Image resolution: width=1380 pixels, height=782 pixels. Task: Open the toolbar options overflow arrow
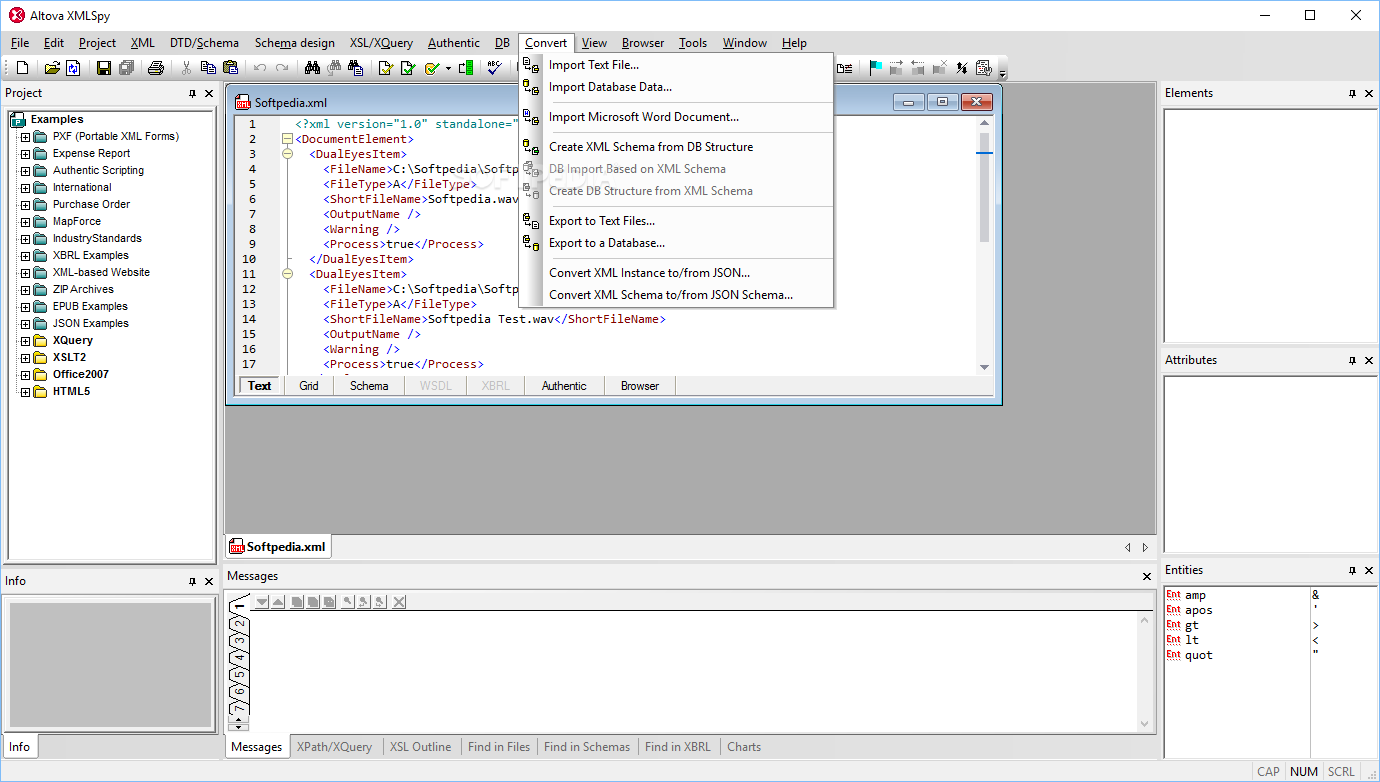(1002, 72)
